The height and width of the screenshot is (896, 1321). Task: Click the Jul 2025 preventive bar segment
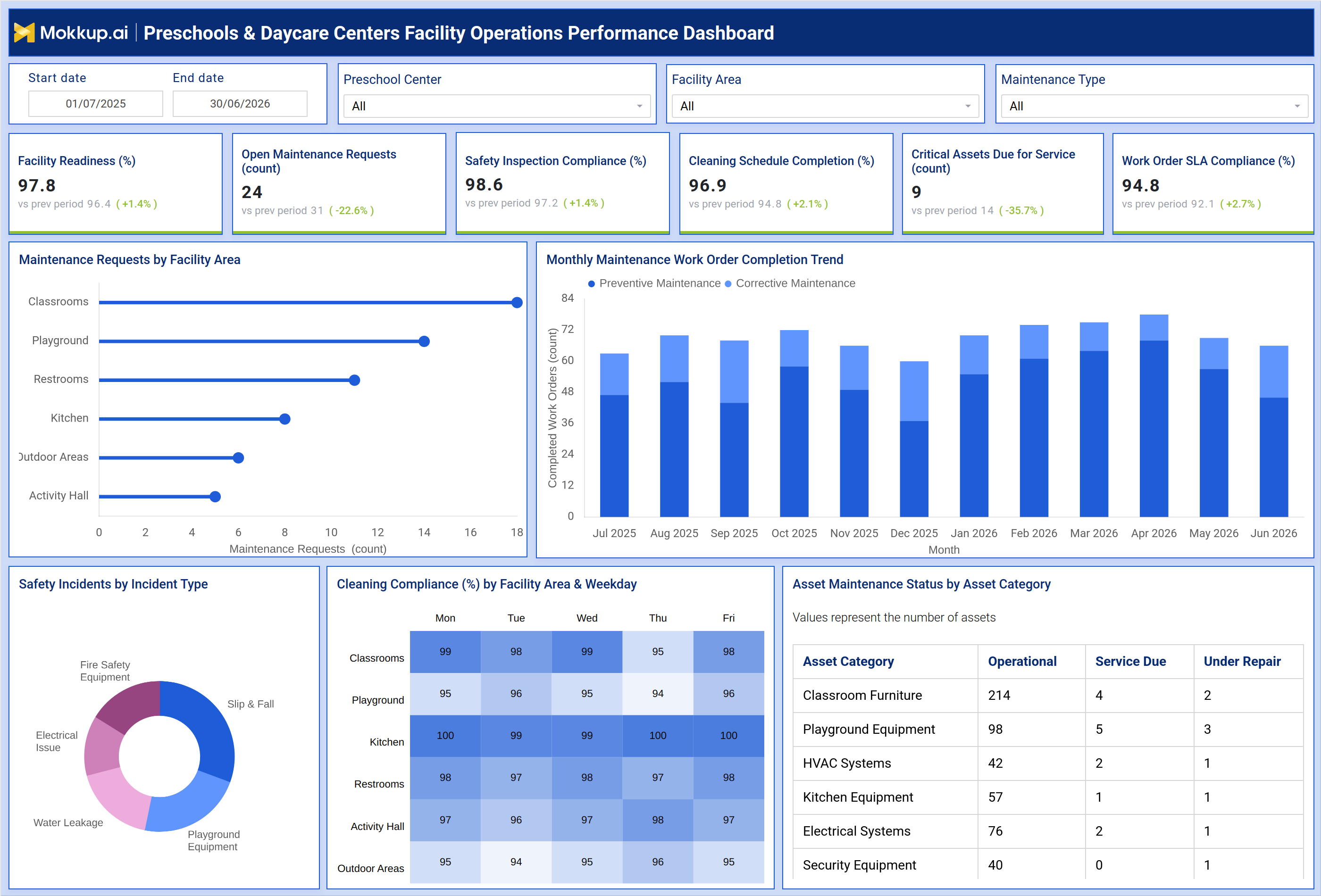click(x=614, y=456)
